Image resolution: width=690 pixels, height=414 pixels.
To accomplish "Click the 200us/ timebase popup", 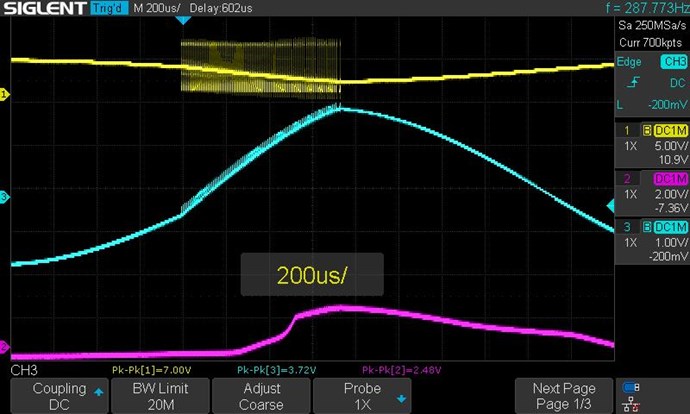I will click(312, 275).
